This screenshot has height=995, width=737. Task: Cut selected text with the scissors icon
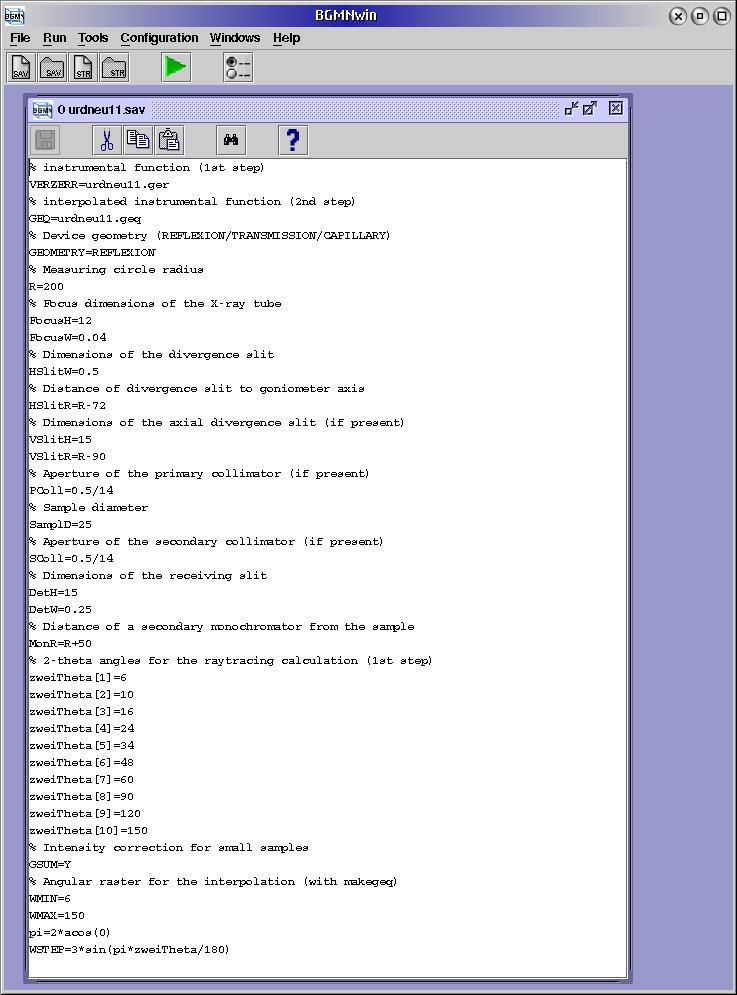[107, 140]
